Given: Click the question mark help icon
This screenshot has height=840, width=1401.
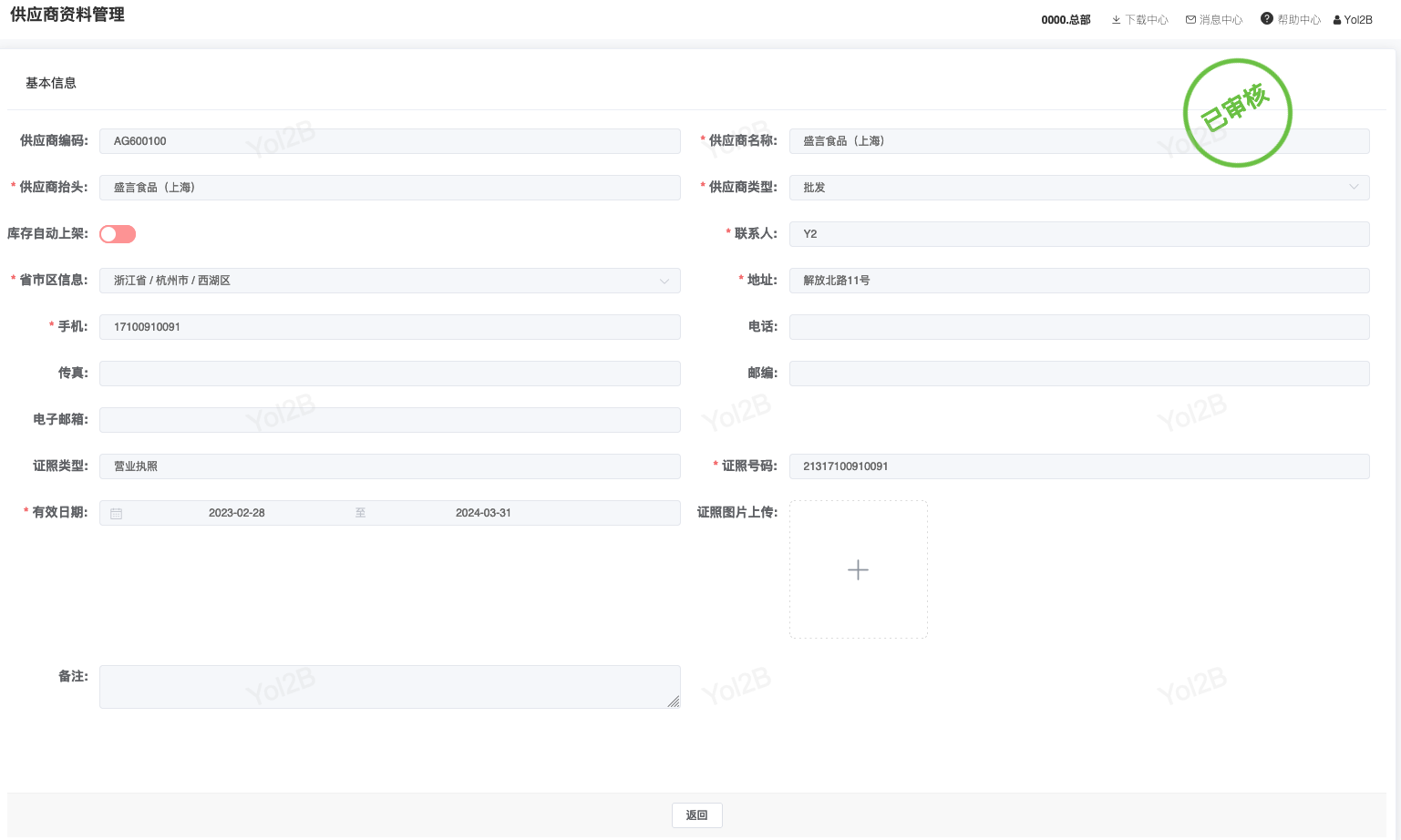Looking at the screenshot, I should click(1267, 19).
